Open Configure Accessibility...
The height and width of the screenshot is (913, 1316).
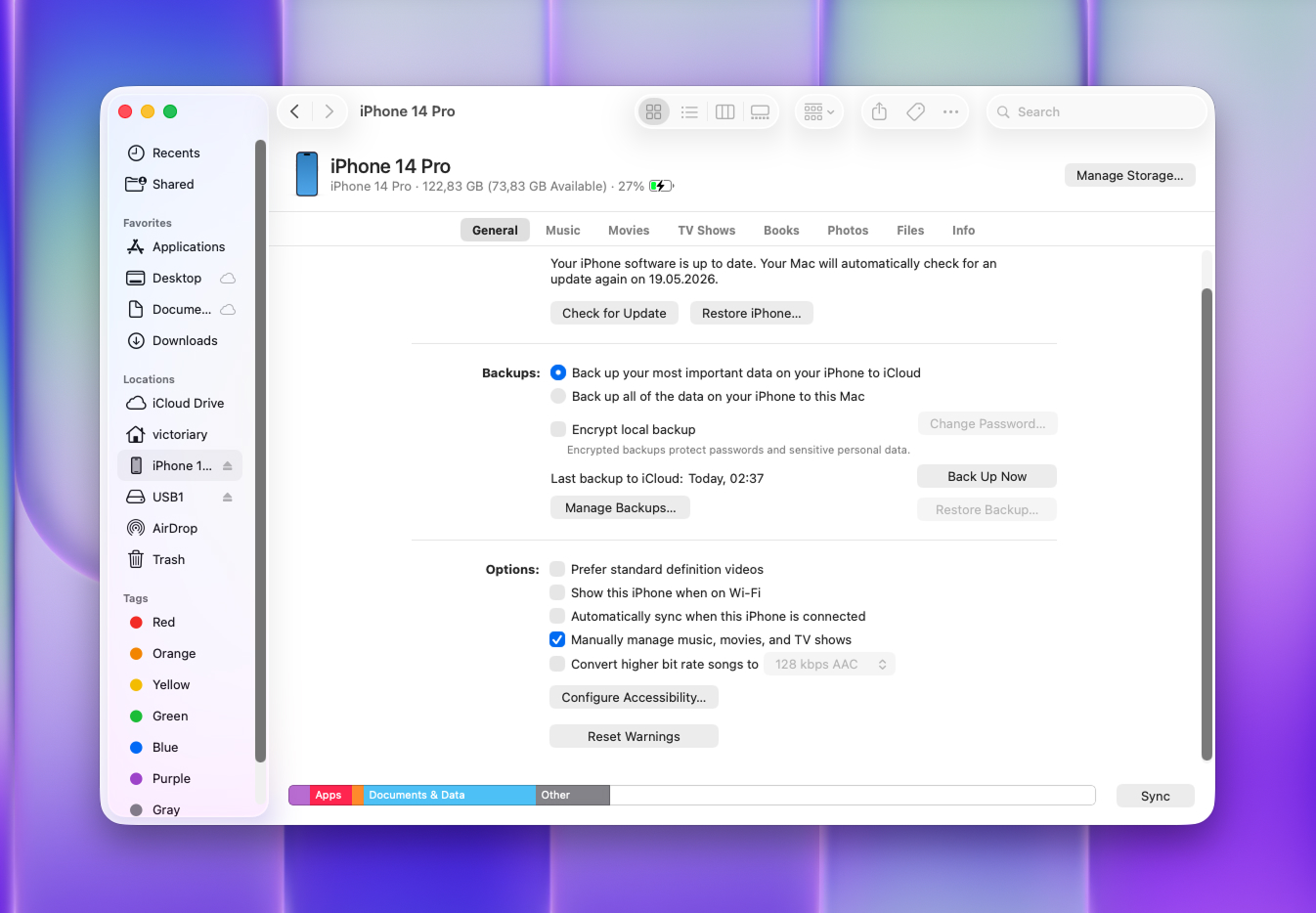tap(634, 697)
